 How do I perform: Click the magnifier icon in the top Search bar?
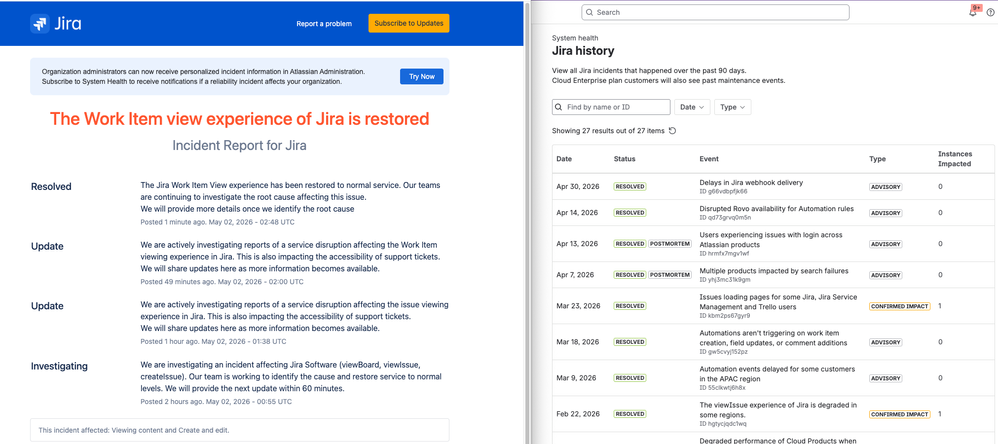[589, 12]
